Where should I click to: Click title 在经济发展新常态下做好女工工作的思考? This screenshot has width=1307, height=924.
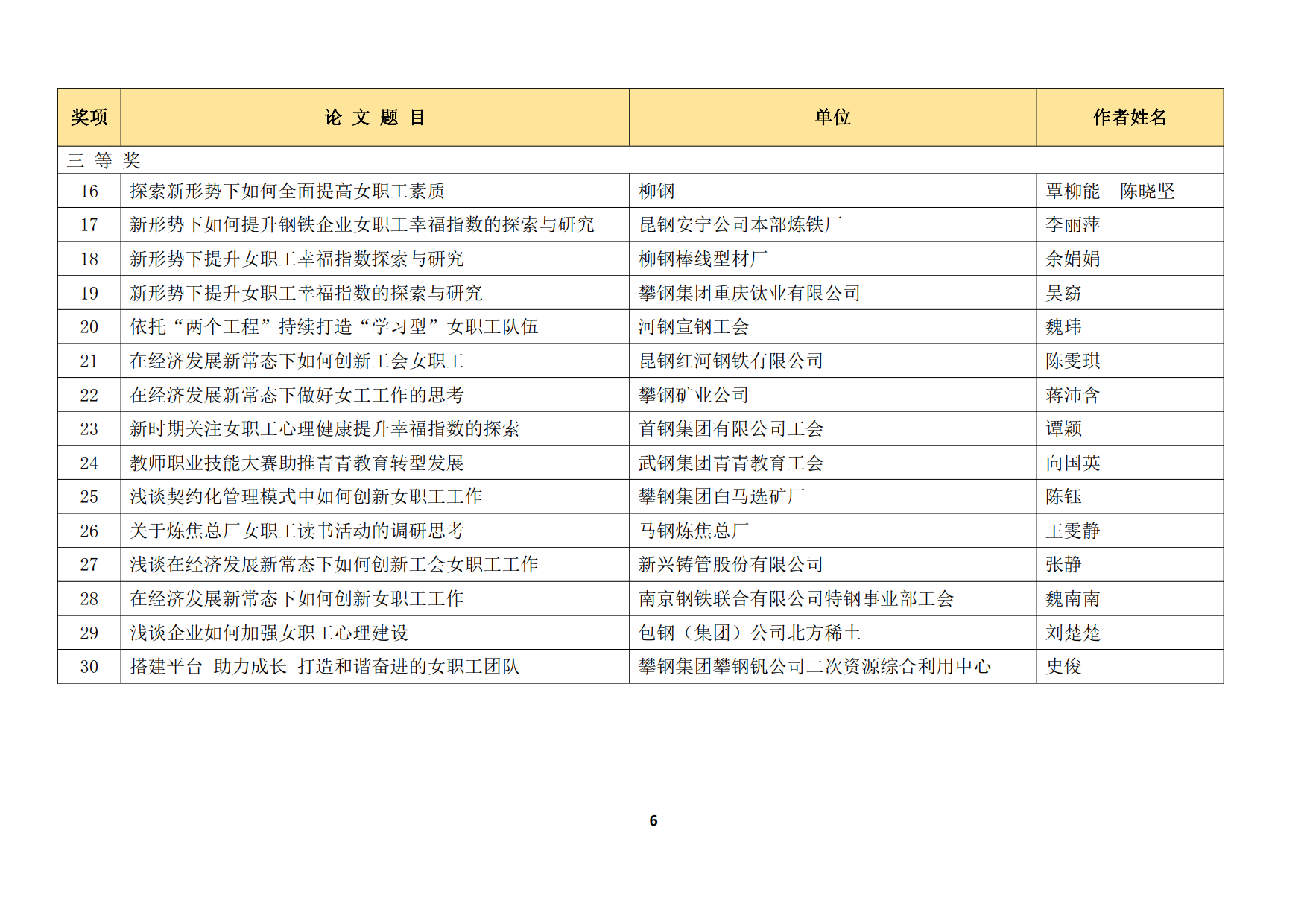pos(297,396)
